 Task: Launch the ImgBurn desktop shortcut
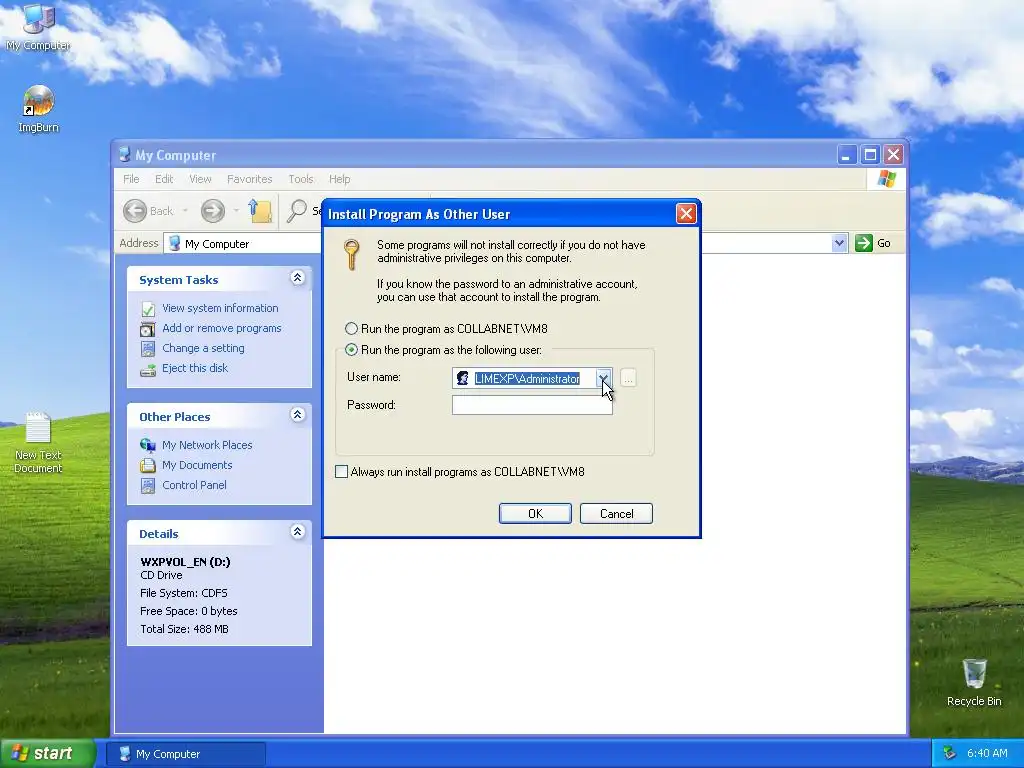pos(38,109)
